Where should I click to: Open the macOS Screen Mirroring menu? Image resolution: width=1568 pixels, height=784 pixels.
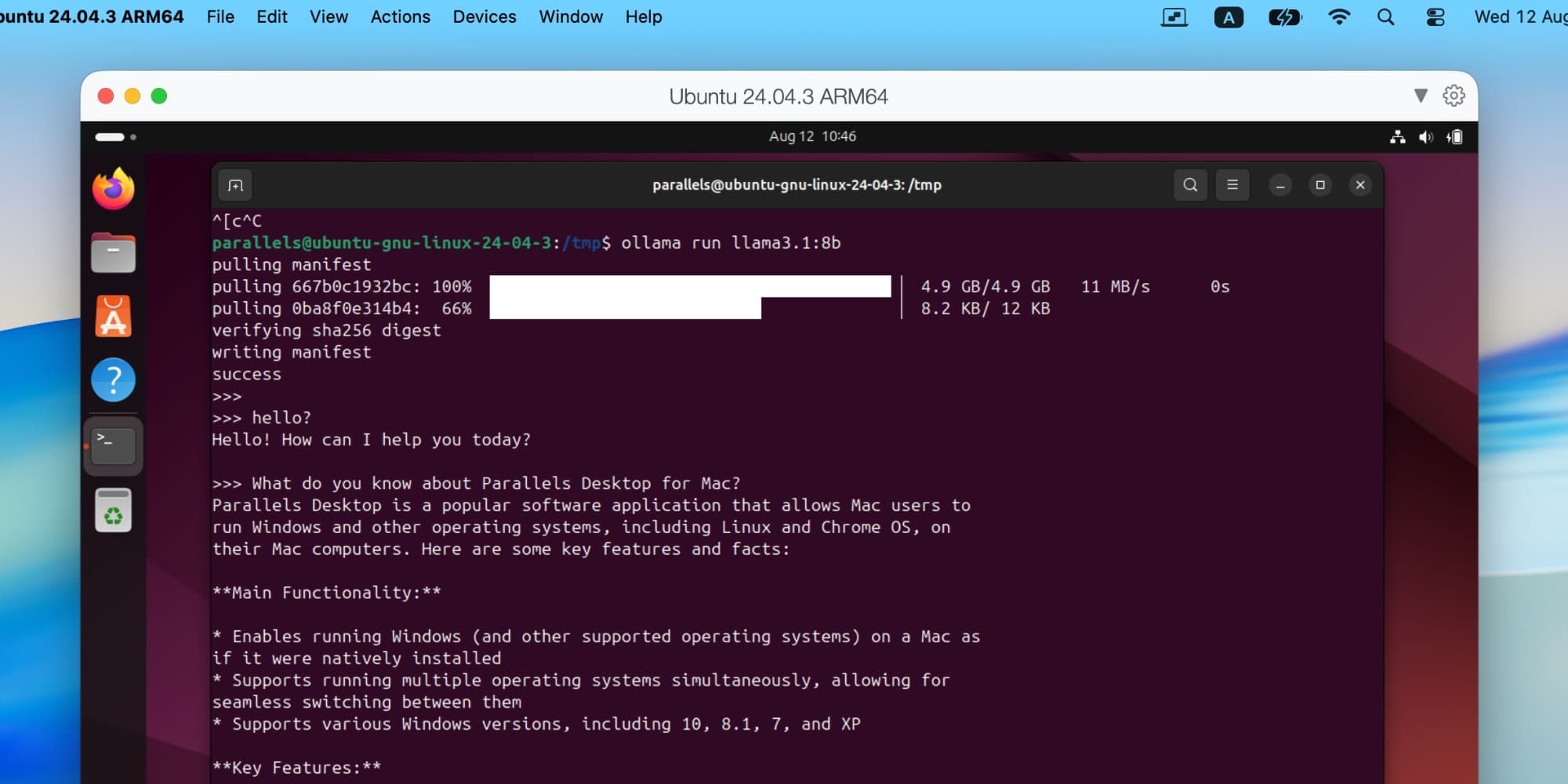[1174, 17]
